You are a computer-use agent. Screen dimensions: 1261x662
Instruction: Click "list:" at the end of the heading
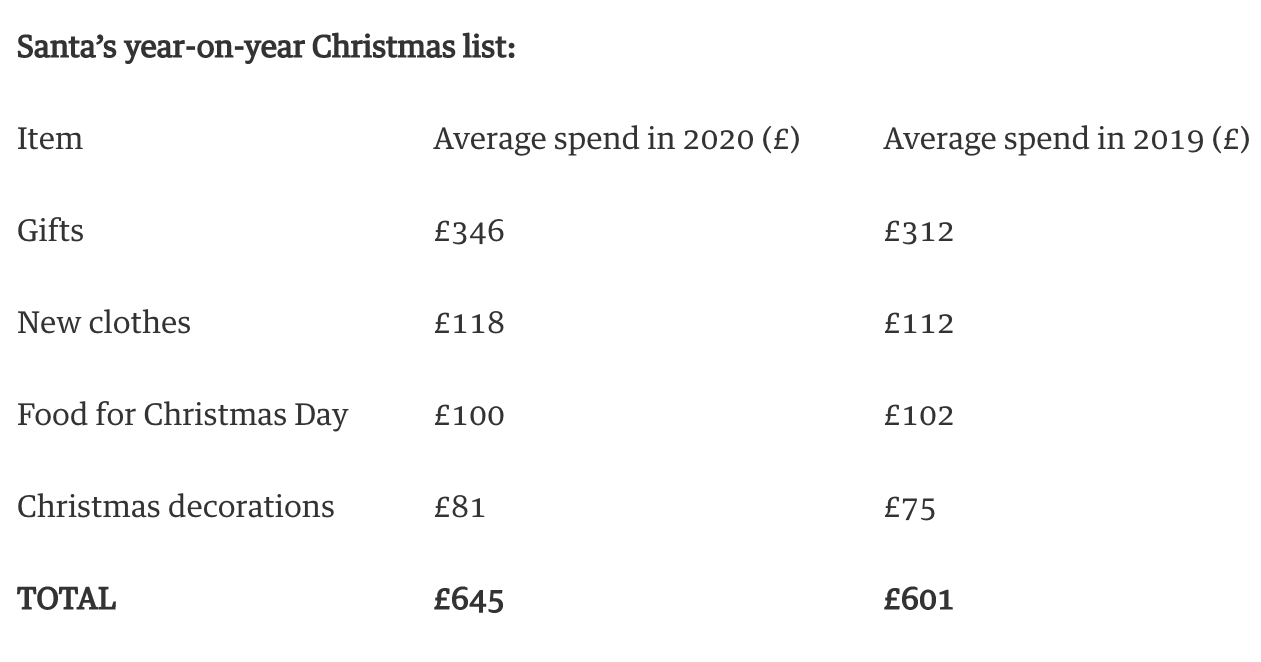pos(488,47)
